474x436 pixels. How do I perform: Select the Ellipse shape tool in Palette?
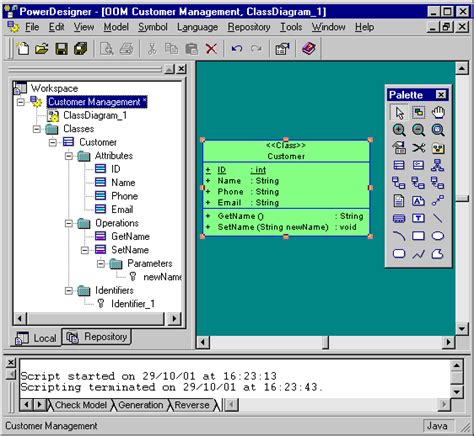pos(438,236)
